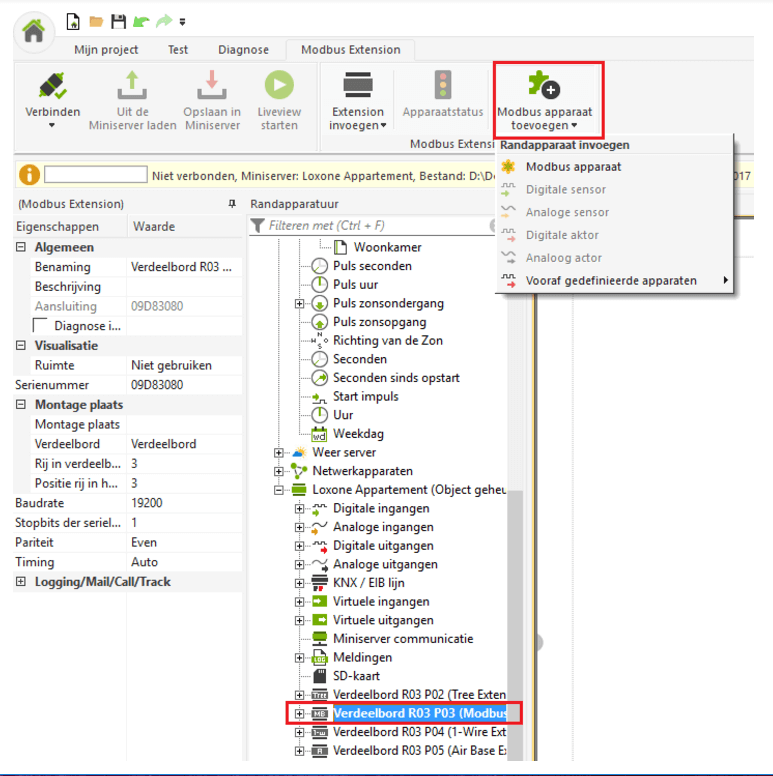Start Liveview with the play icon
773x776 pixels.
click(279, 86)
